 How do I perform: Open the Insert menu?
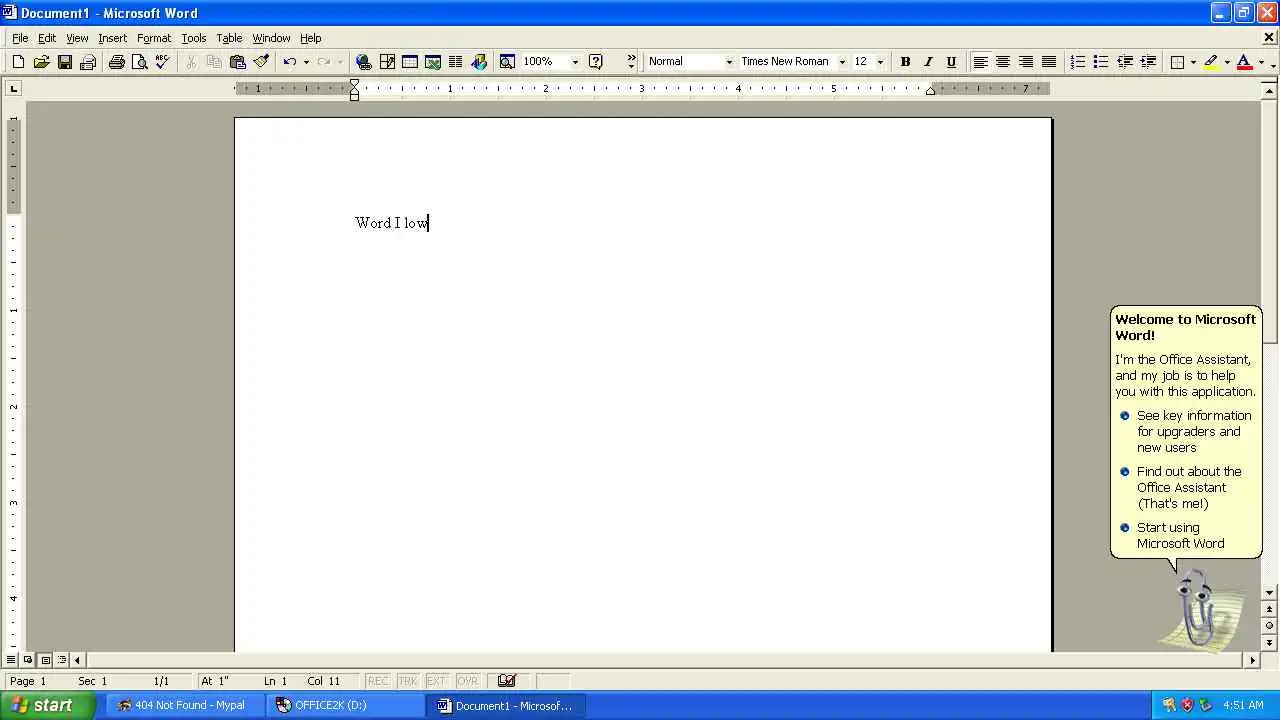(112, 38)
